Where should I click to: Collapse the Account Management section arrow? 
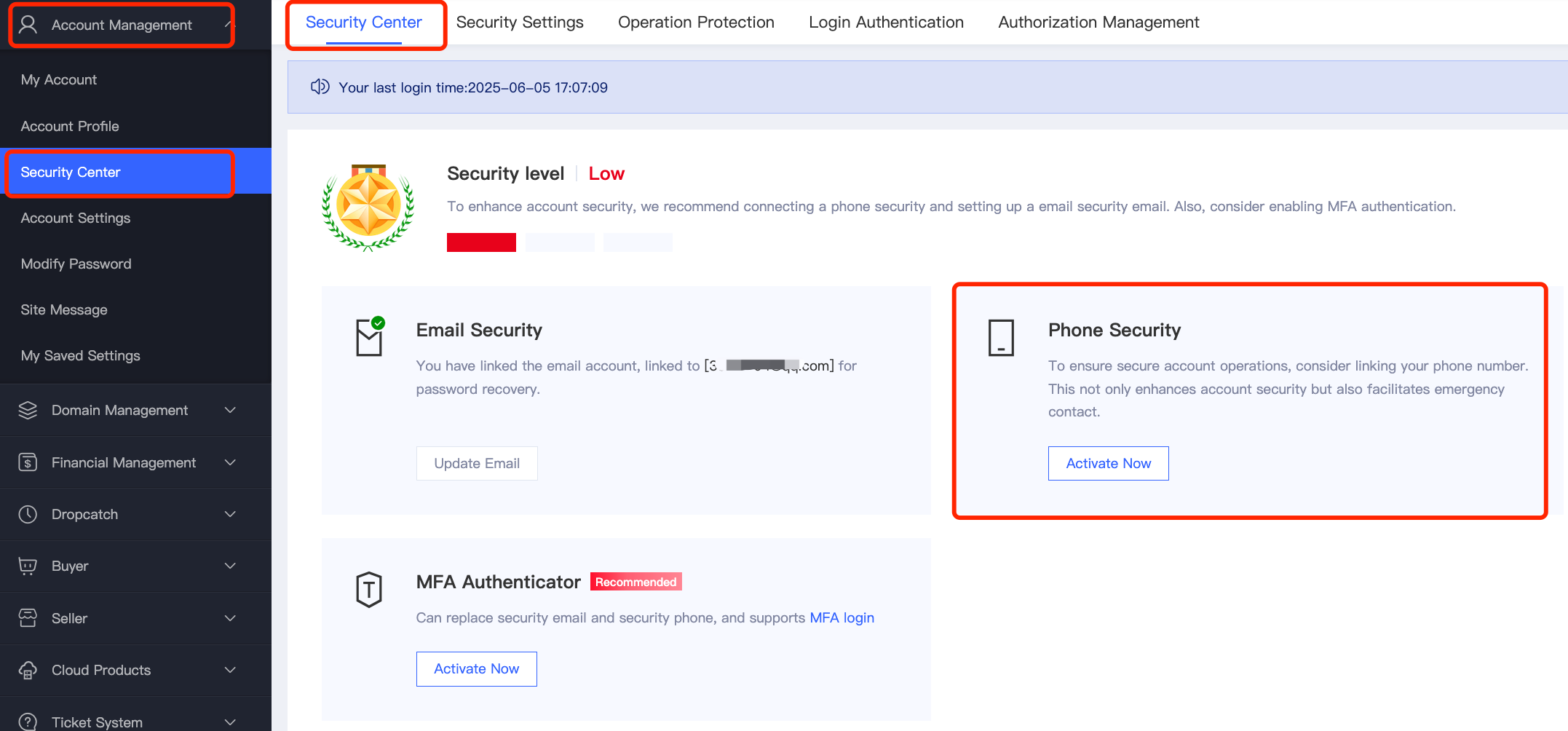click(229, 25)
